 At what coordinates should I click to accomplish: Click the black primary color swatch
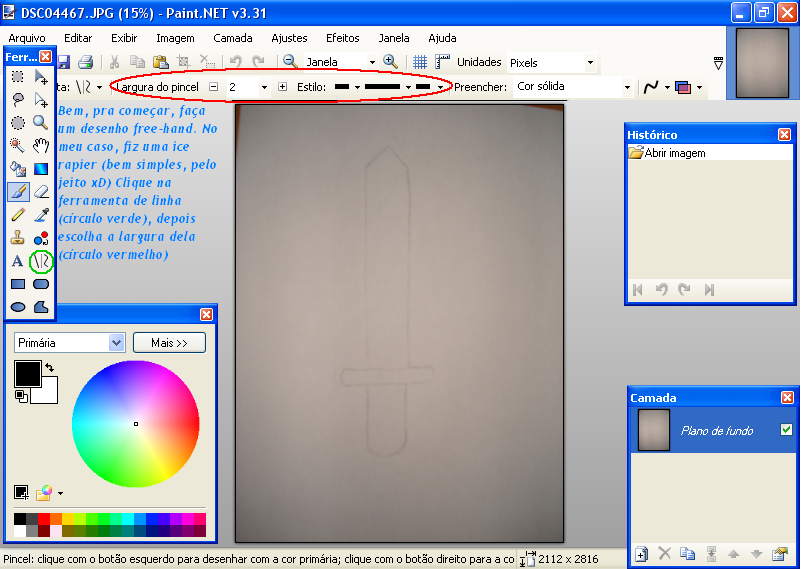(x=26, y=374)
